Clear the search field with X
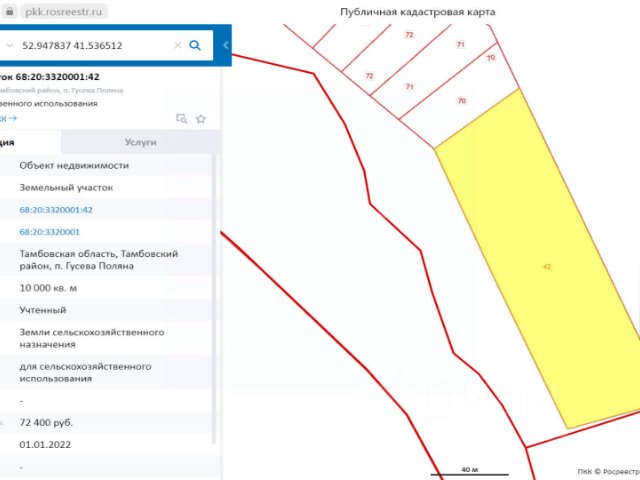Screen dimensions: 640x480 pos(178,45)
